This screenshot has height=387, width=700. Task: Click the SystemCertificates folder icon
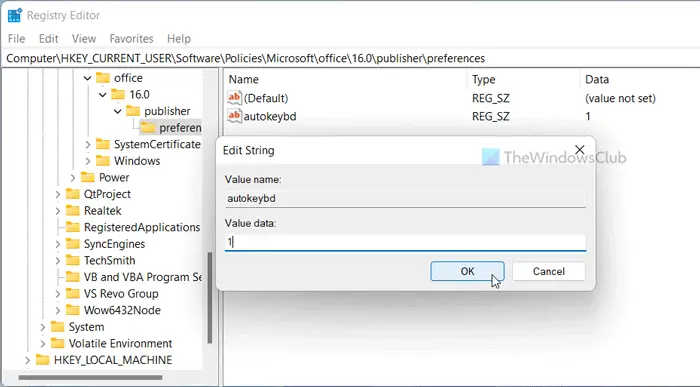[x=103, y=144]
